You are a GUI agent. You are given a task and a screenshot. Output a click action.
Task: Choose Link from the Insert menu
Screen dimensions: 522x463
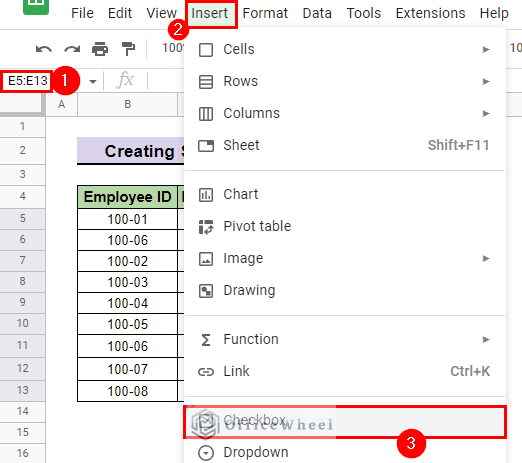pos(345,371)
